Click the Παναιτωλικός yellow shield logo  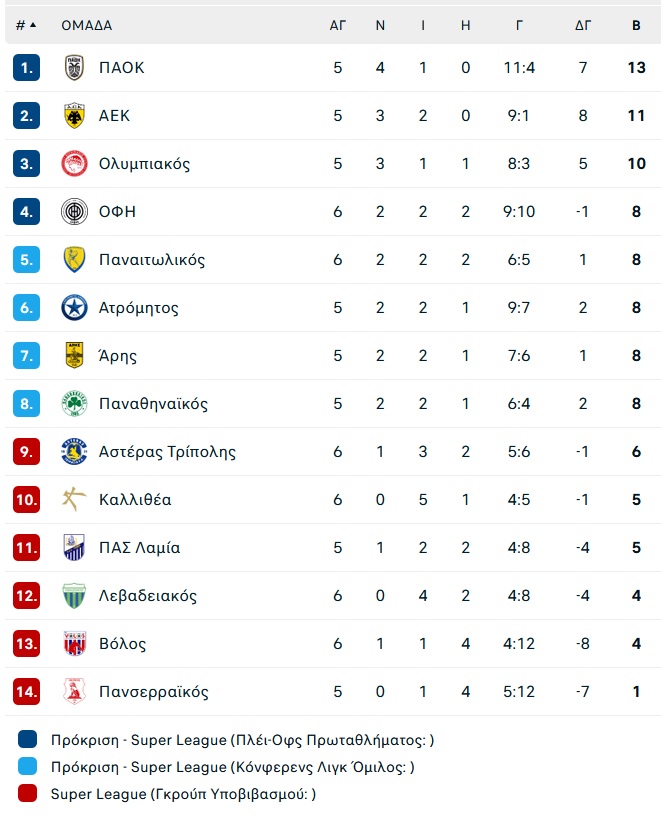tap(74, 259)
